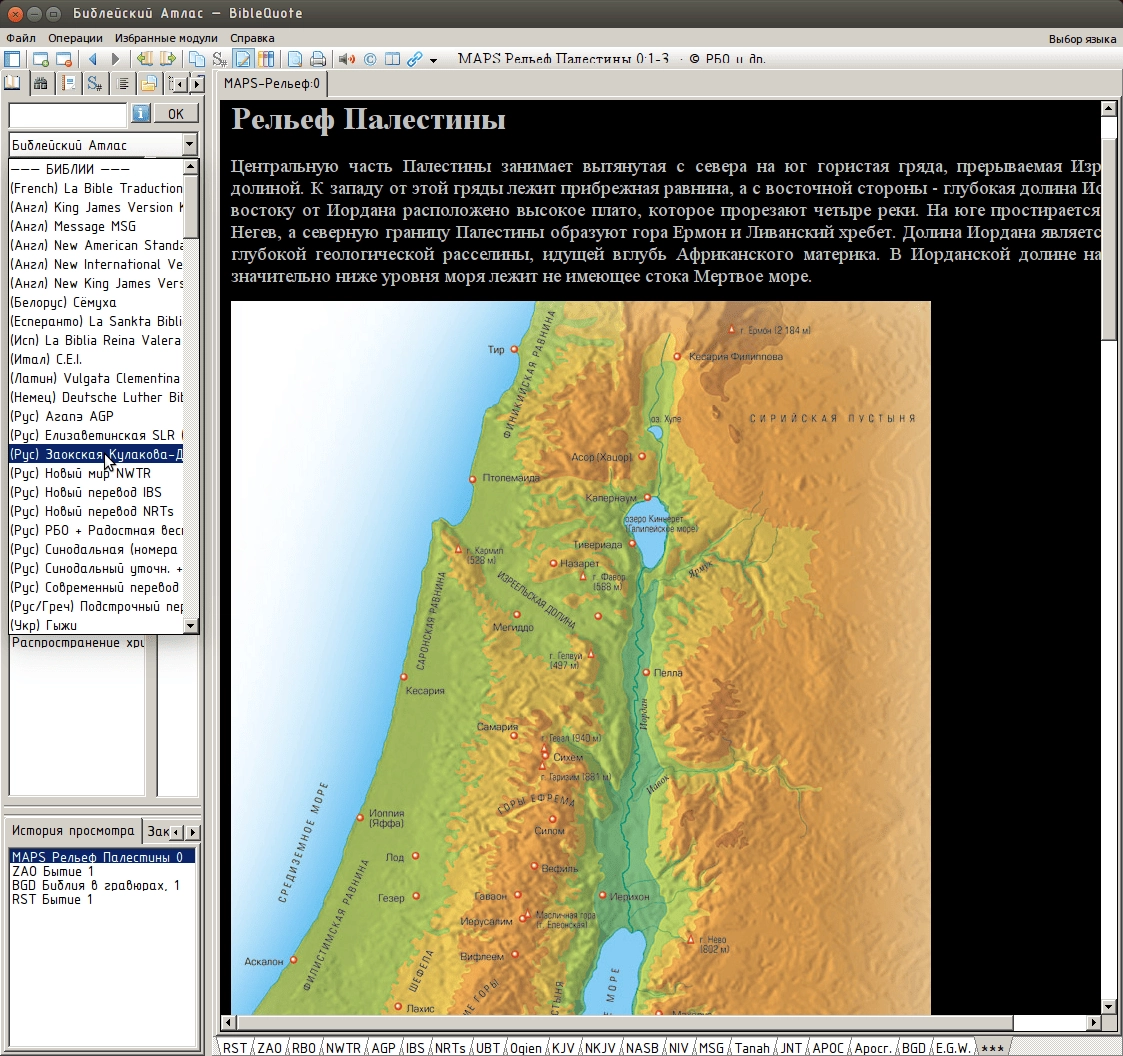Select the binoculars search side tab

(41, 85)
